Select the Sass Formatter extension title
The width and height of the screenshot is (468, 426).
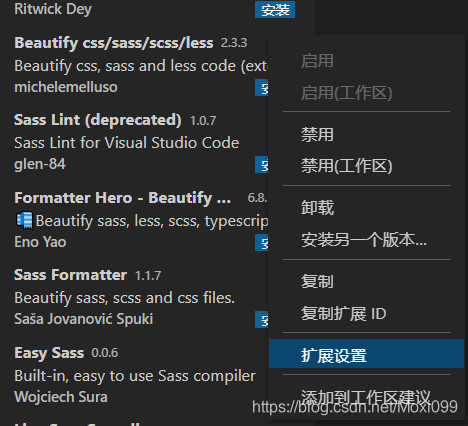point(70,275)
